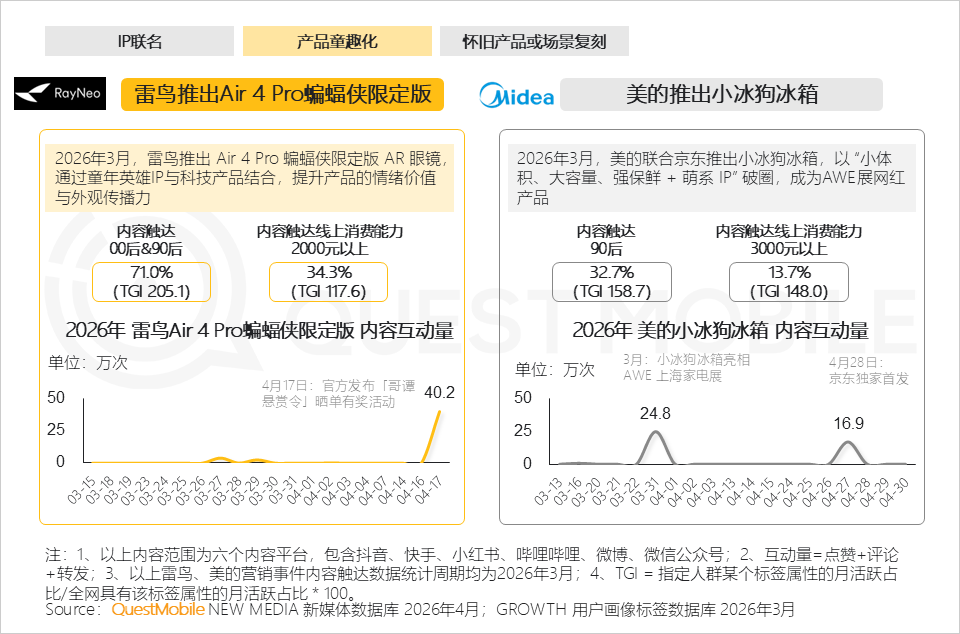The width and height of the screenshot is (960, 634).
Task: Click the 4月17日 官方发布 annotation text
Action: [339, 393]
